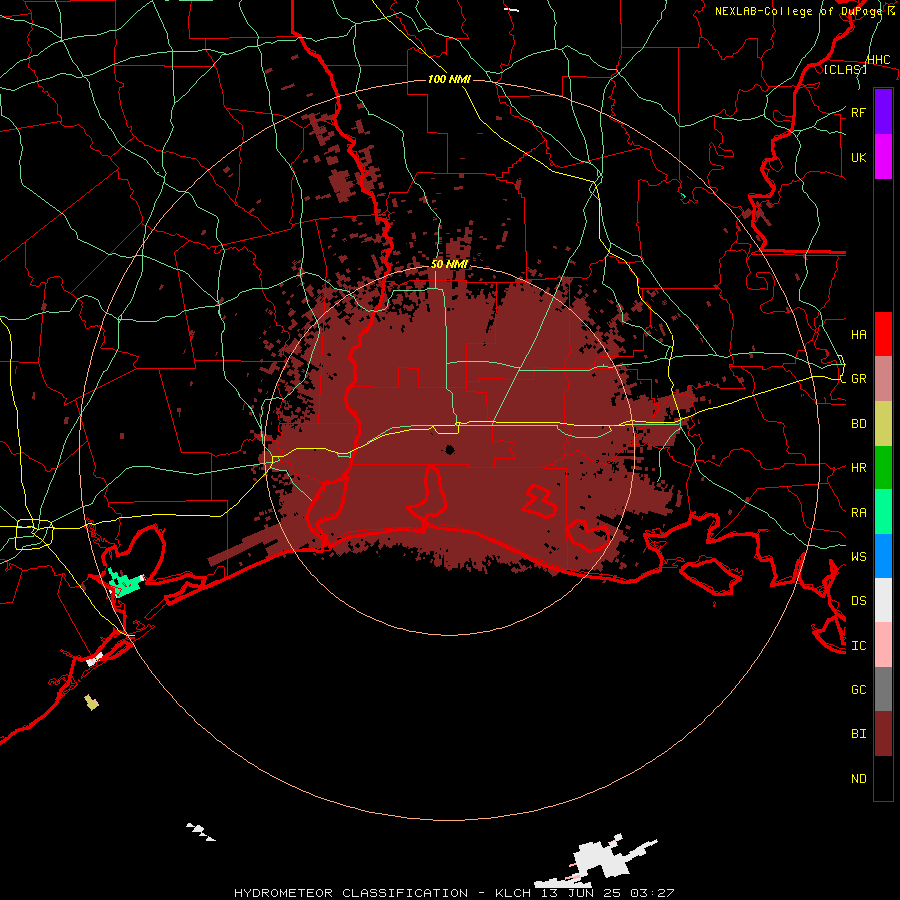The width and height of the screenshot is (900, 900).
Task: Click the 50 NMI range ring label
Action: pos(449,264)
